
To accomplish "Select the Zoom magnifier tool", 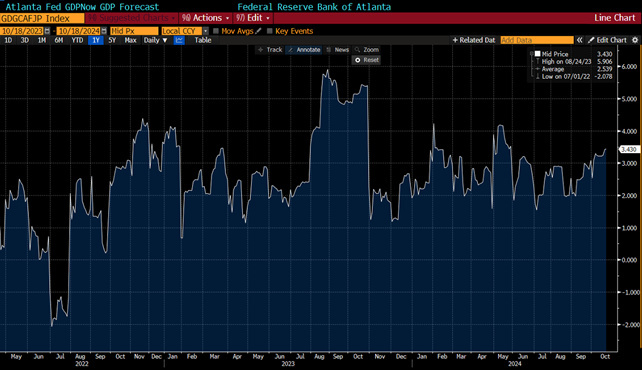I will pyautogui.click(x=367, y=50).
